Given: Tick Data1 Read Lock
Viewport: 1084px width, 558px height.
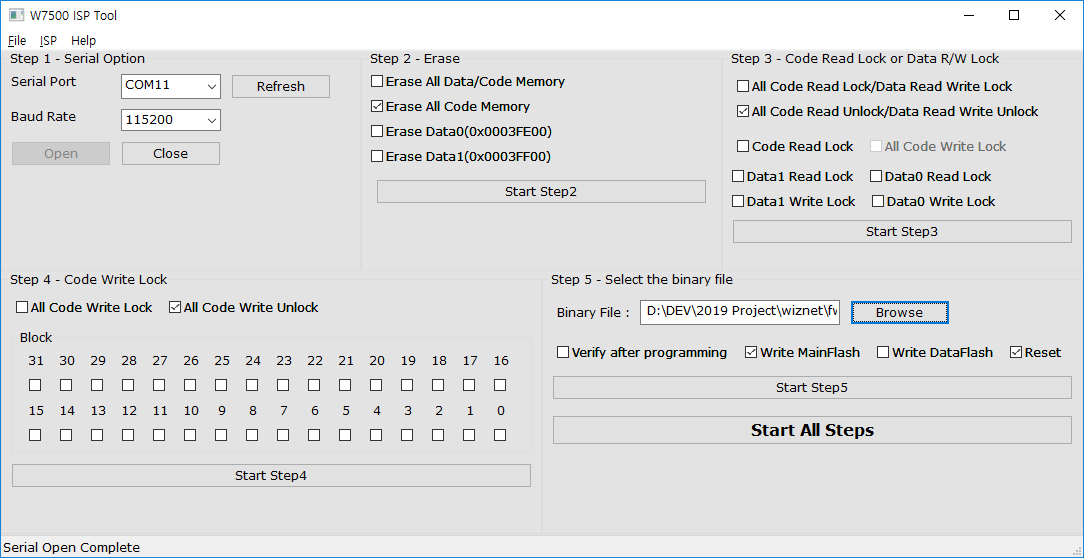Looking at the screenshot, I should click(x=738, y=176).
